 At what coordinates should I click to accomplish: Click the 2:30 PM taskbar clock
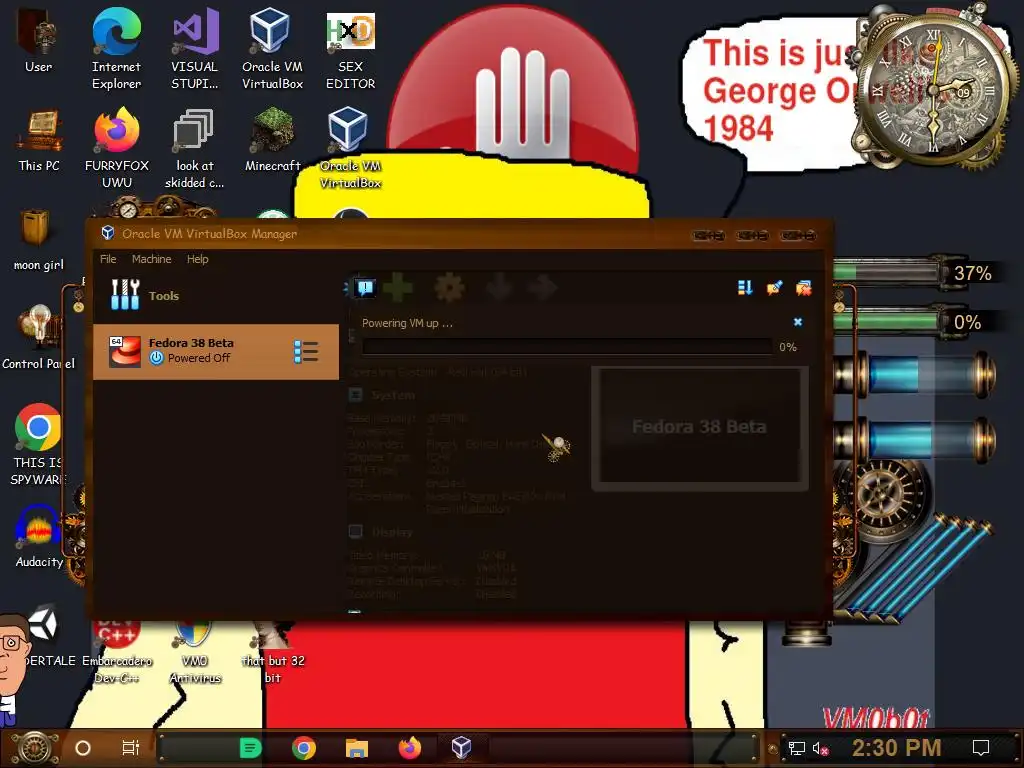[x=896, y=748]
